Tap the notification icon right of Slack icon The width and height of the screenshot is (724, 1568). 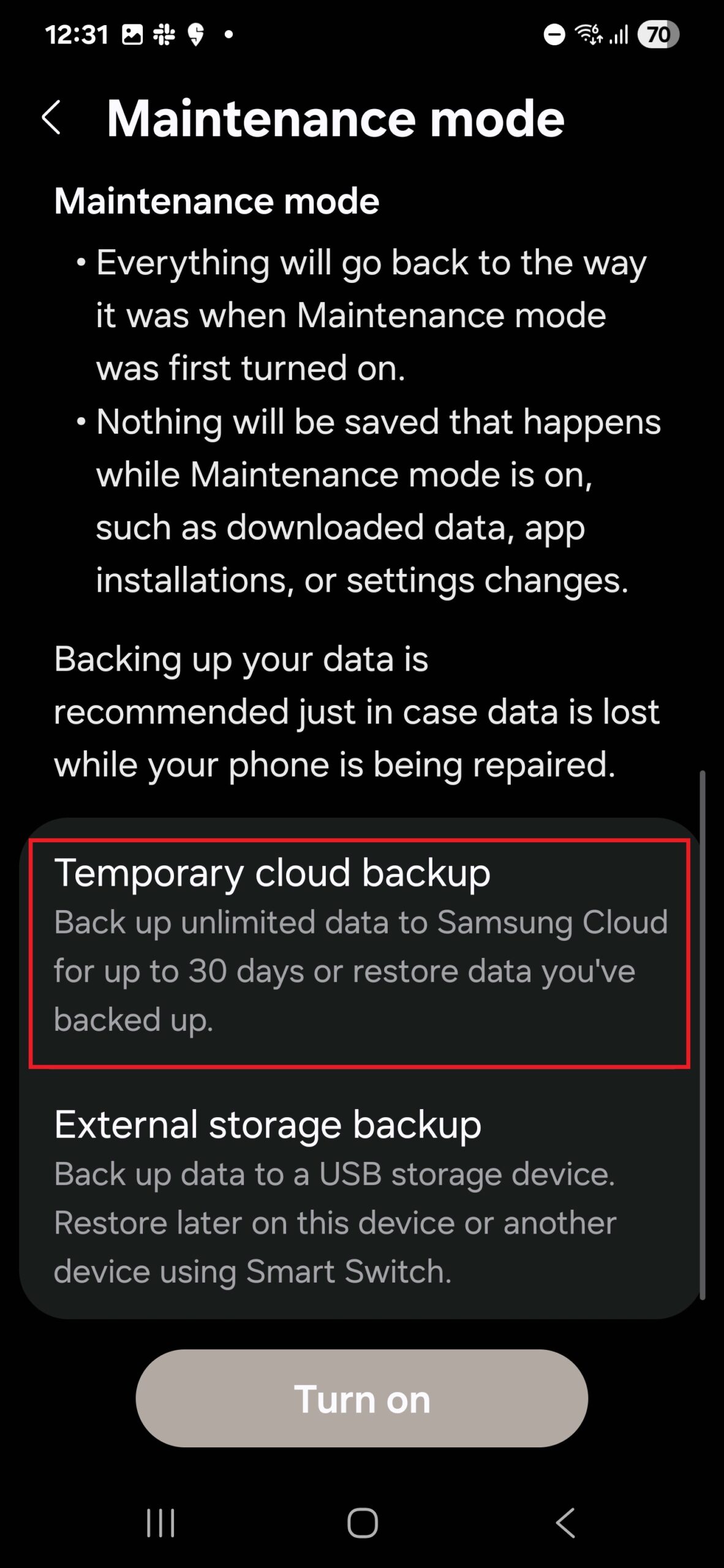click(195, 35)
